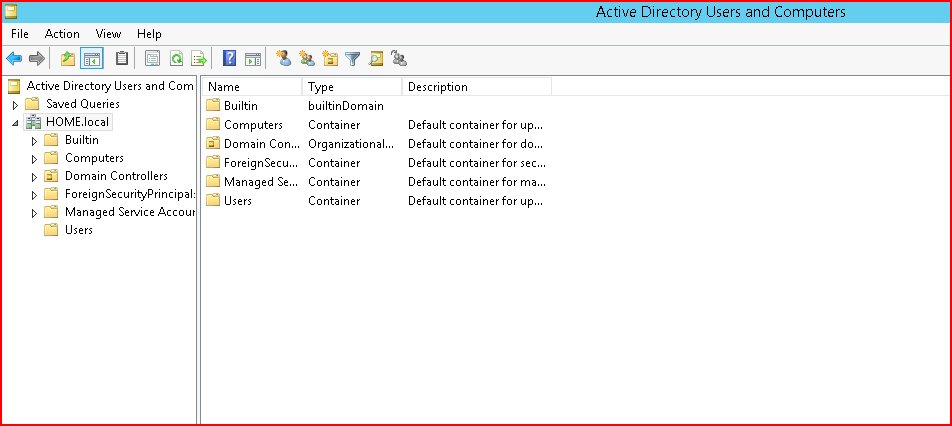This screenshot has height=426, width=952.
Task: Select ForeignSecurityPrincipals in console tree
Action: tap(129, 194)
